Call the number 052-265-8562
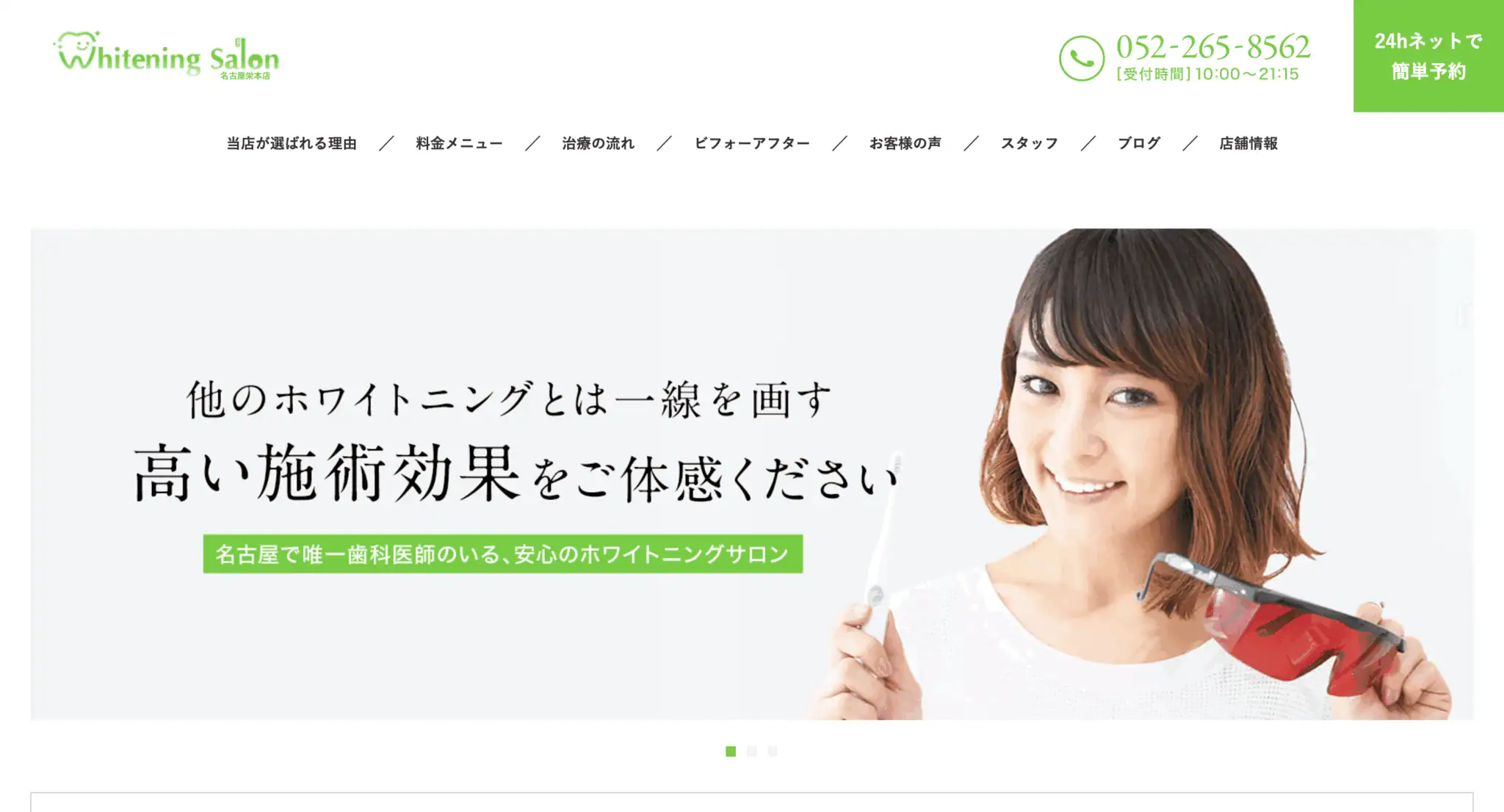 (x=1213, y=47)
